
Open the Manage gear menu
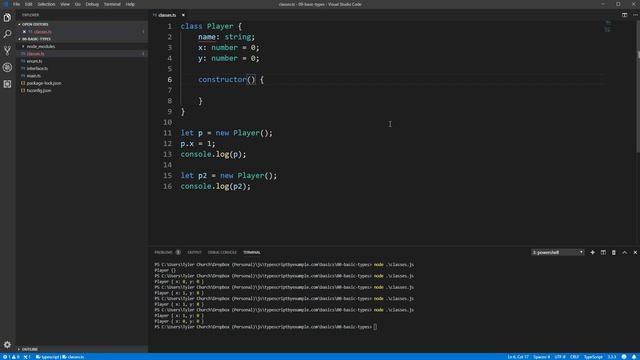7,345
